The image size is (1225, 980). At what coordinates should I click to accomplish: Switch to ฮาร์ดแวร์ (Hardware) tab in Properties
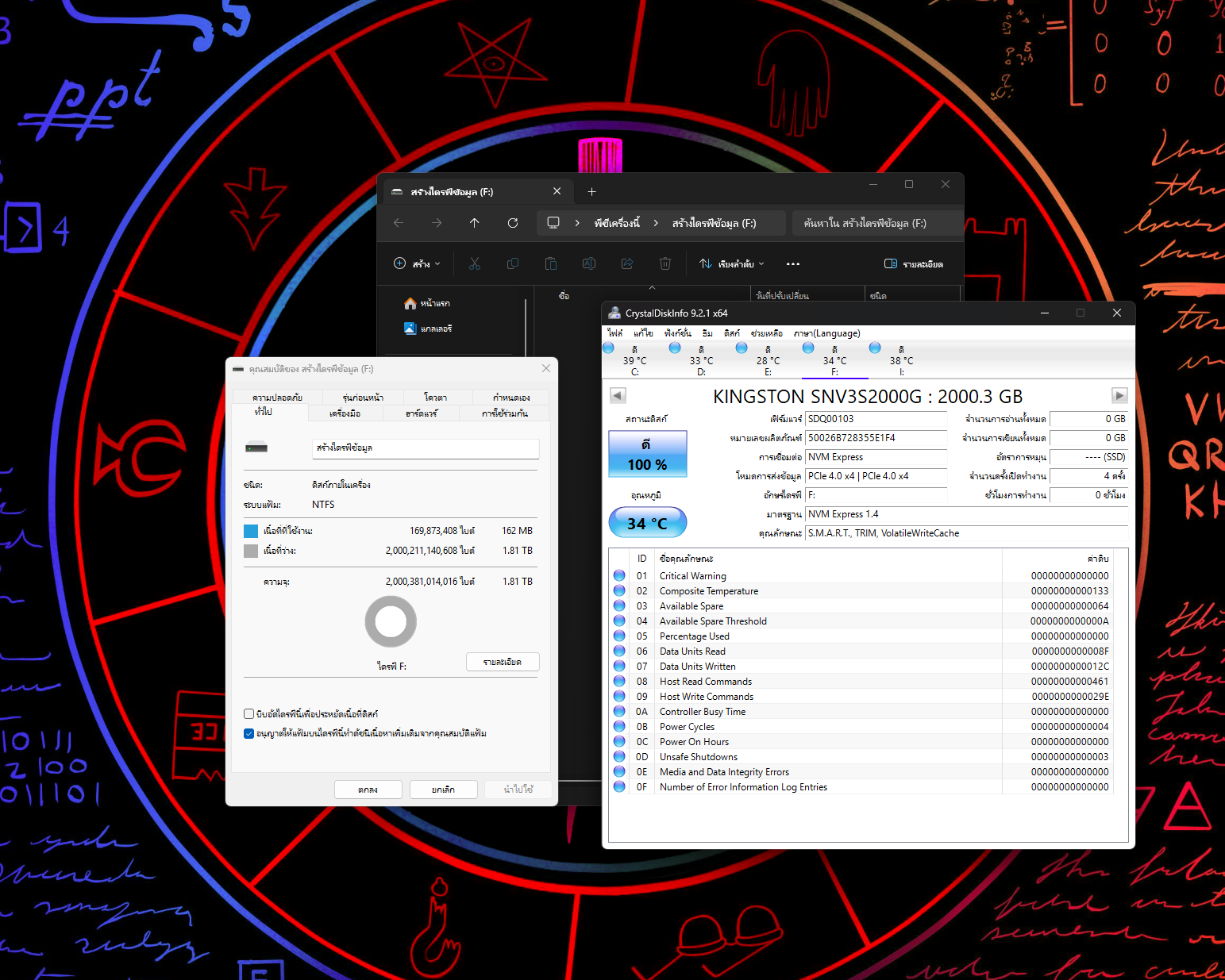click(421, 413)
